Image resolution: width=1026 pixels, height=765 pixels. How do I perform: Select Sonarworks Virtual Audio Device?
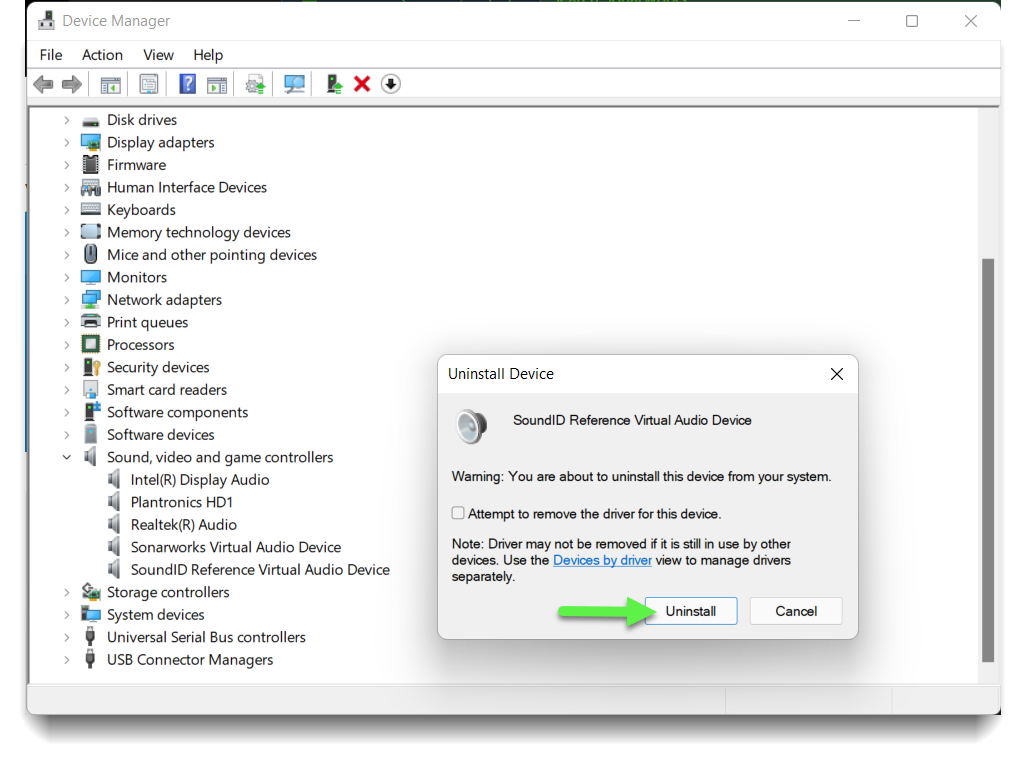pos(236,546)
